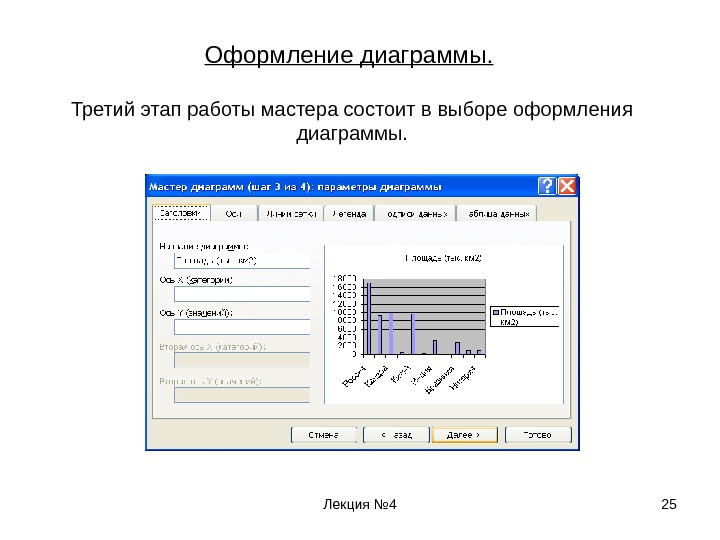Open the Линии сетки tab

pos(291,214)
